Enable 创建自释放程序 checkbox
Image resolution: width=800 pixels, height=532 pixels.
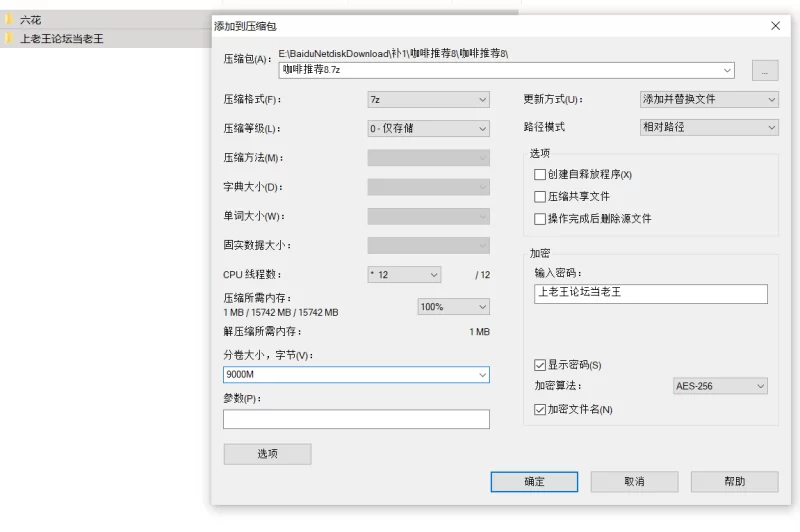(540, 174)
